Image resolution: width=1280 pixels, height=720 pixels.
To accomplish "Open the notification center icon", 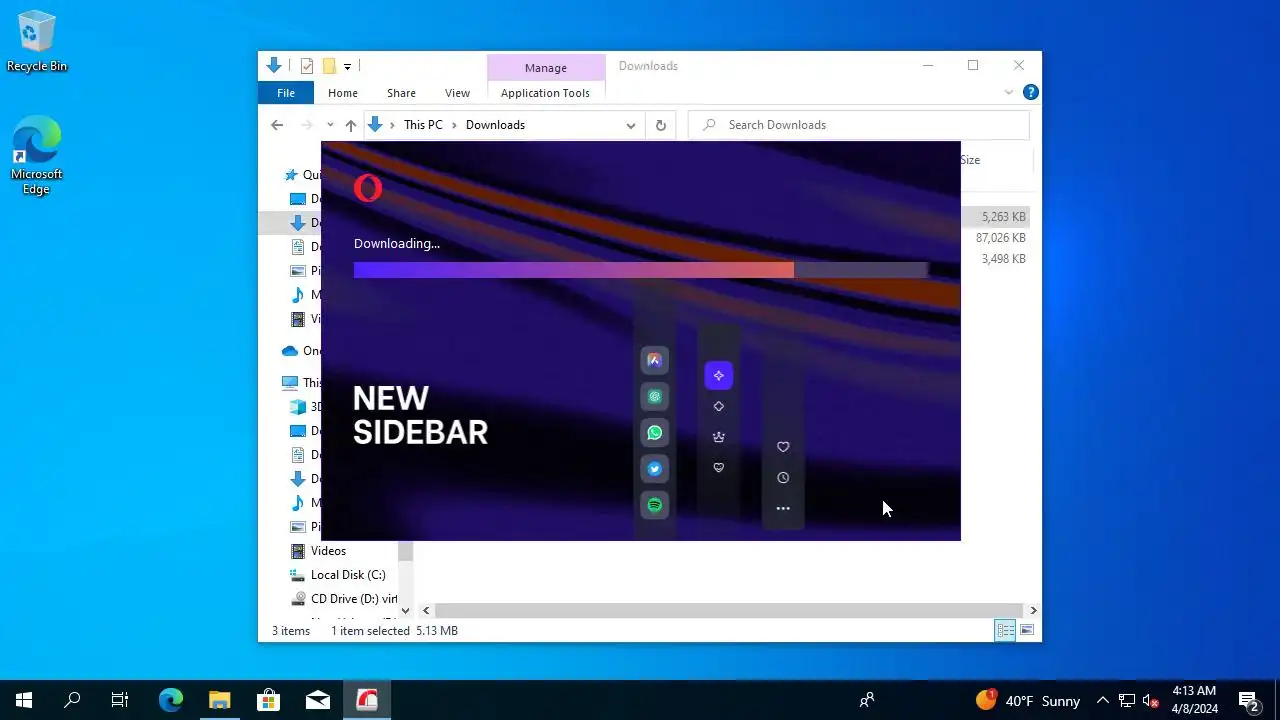I will pyautogui.click(x=1248, y=700).
